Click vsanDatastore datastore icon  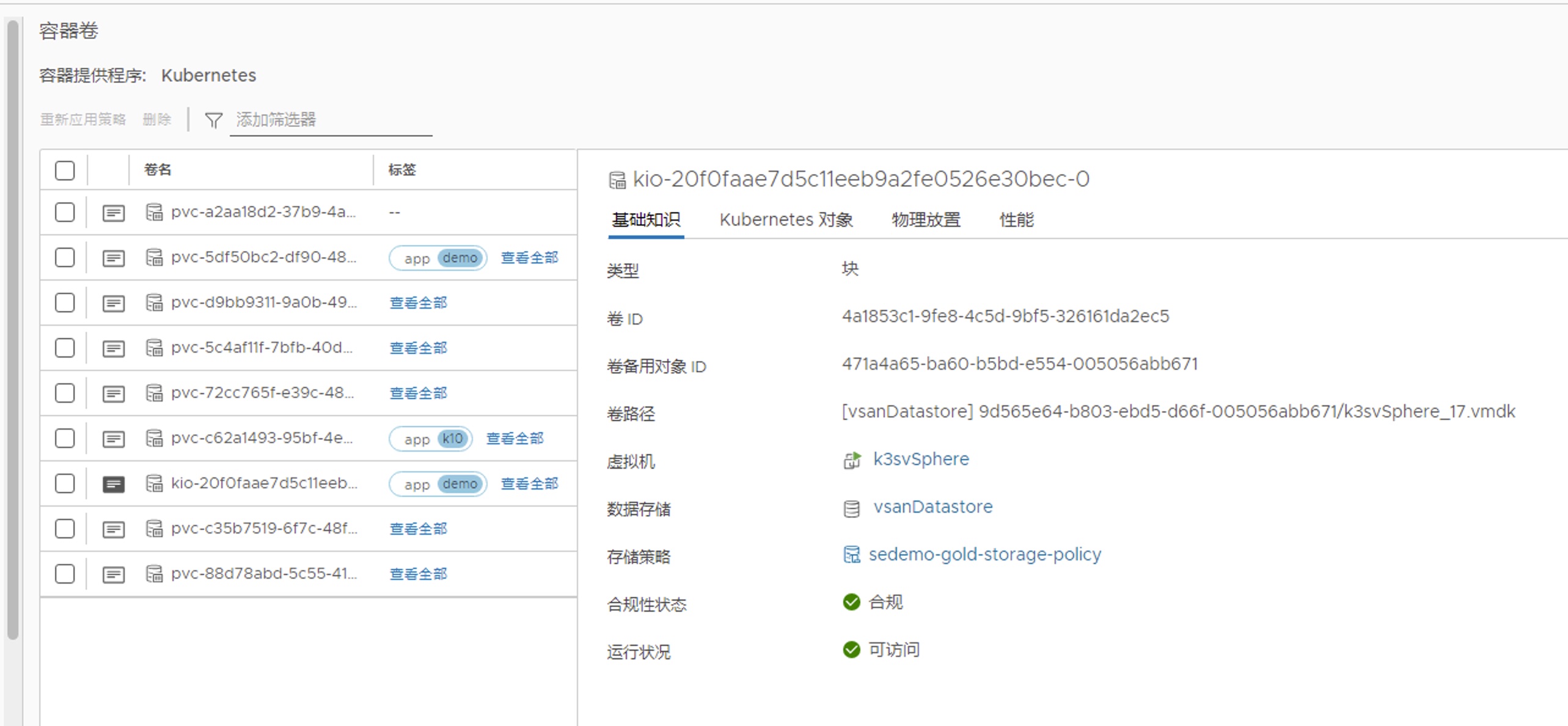pos(851,508)
